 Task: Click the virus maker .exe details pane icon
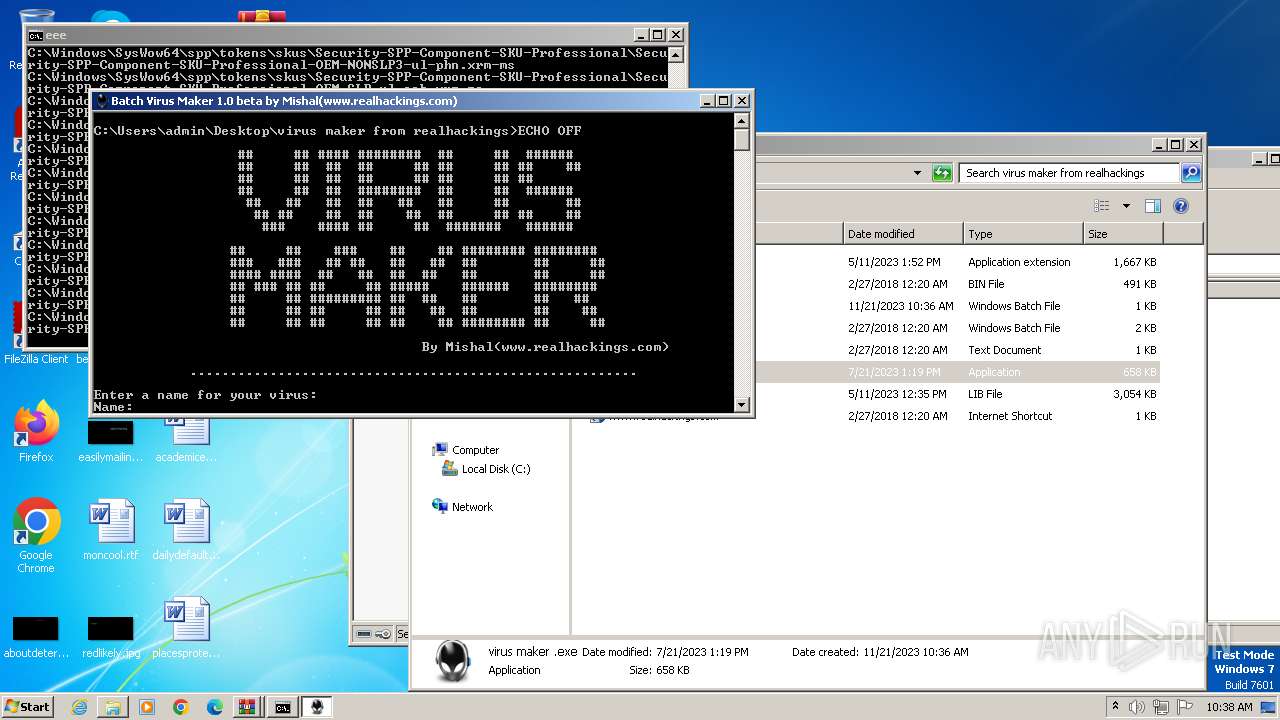(x=452, y=661)
